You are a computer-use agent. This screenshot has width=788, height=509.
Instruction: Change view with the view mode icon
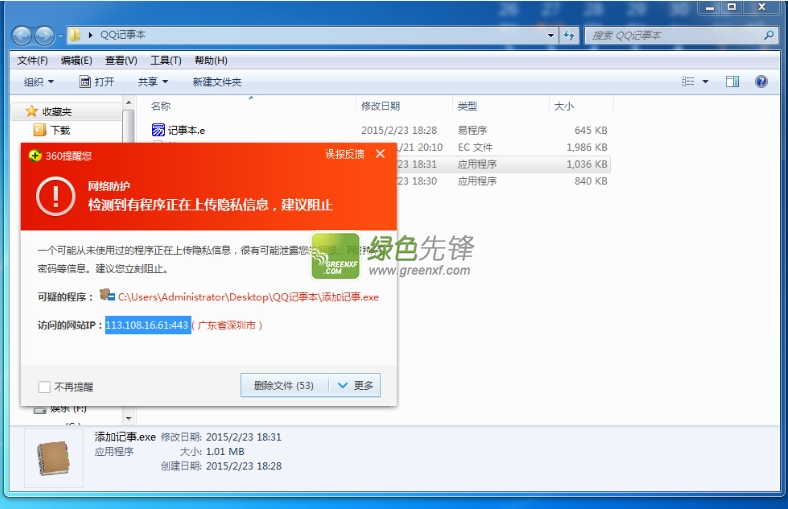[688, 81]
